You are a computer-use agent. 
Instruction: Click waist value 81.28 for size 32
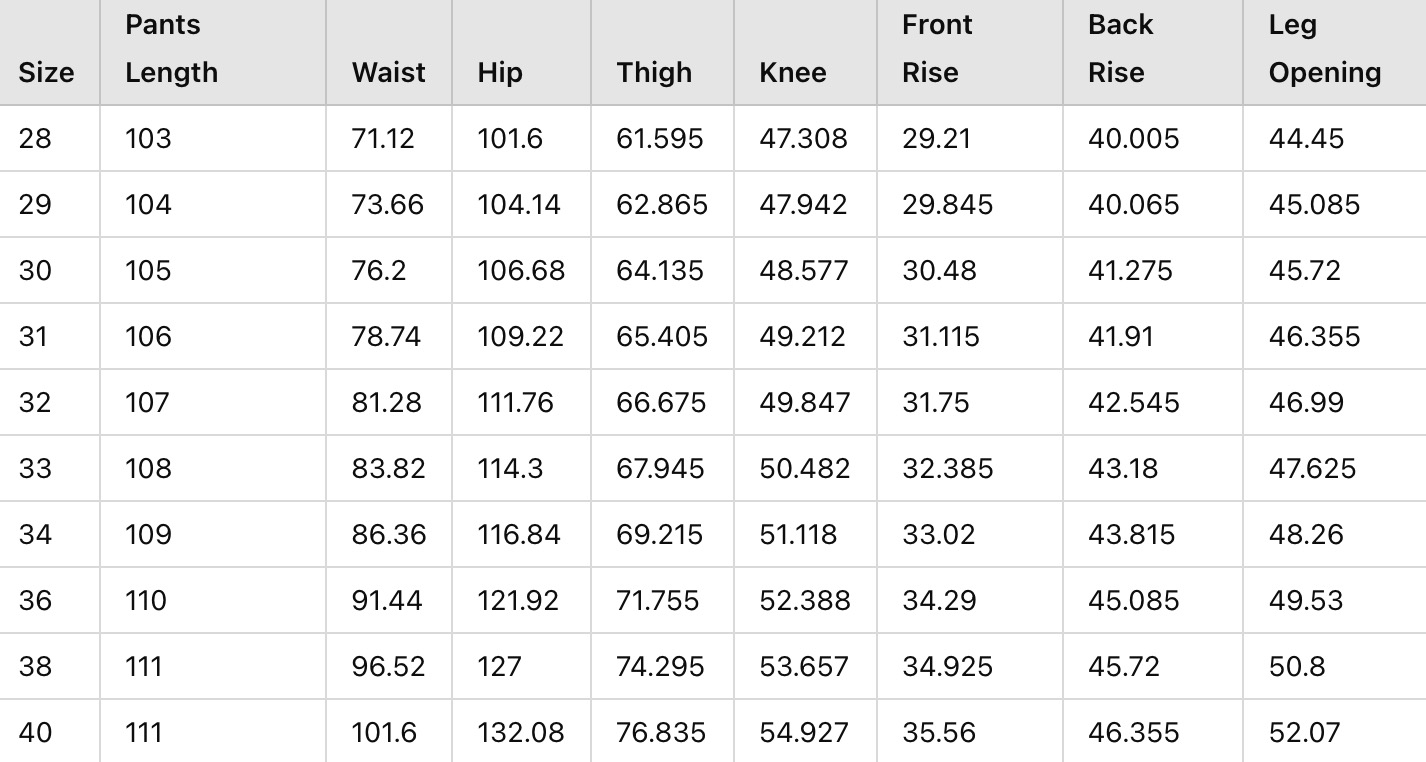(386, 403)
